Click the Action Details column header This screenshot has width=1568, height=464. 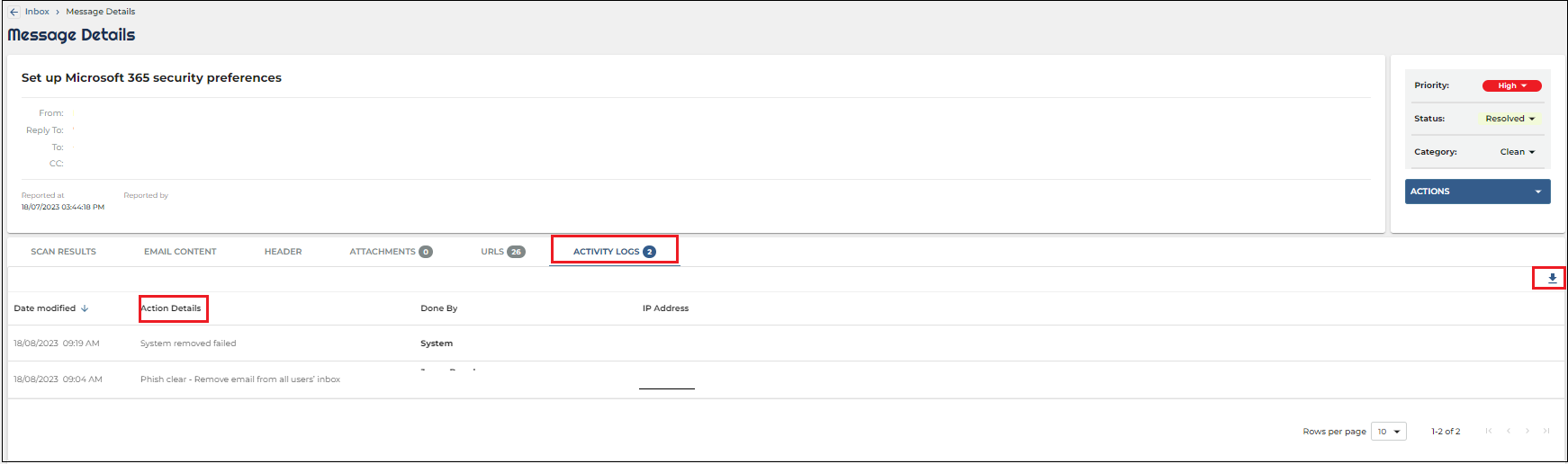tap(171, 308)
